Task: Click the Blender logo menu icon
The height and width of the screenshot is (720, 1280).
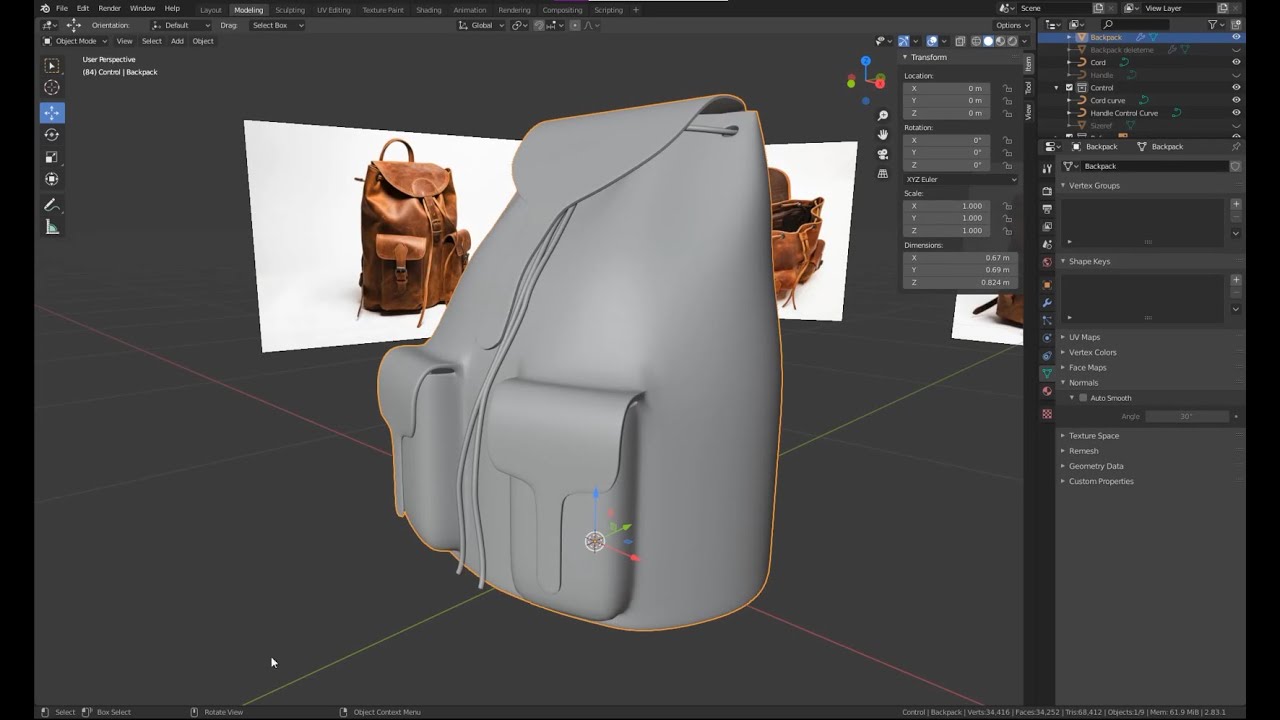Action: click(x=45, y=9)
